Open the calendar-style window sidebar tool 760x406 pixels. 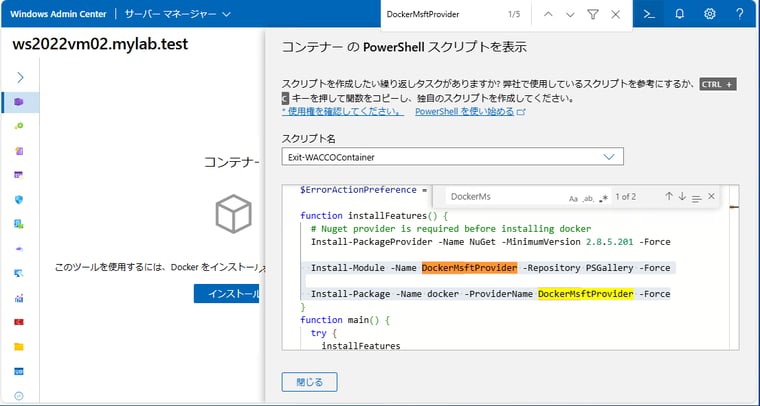coord(19,175)
